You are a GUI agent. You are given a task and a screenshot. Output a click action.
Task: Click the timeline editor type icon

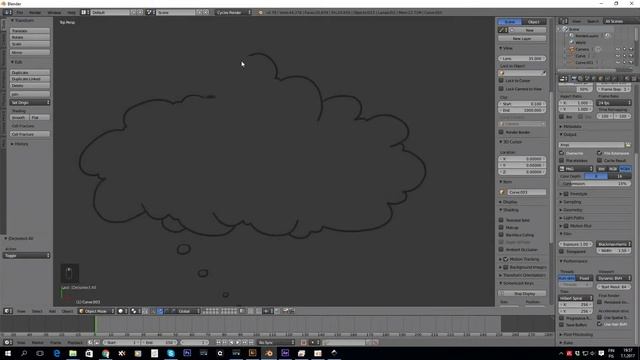8,342
